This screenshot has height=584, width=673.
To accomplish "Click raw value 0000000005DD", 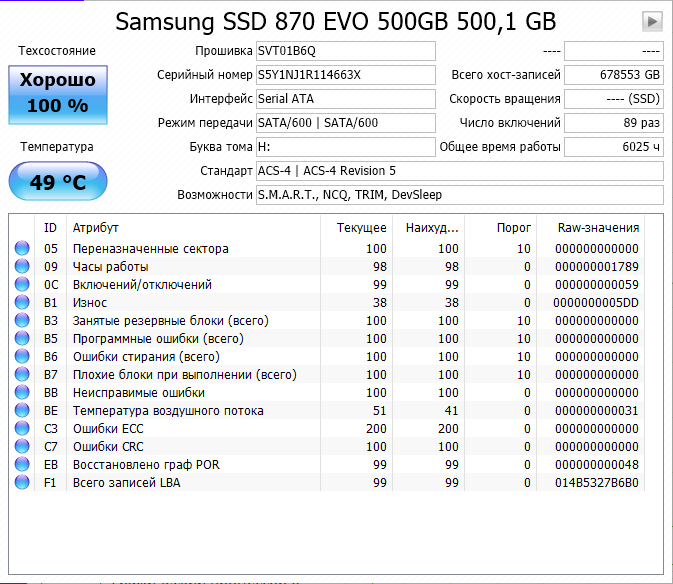I will (x=596, y=303).
